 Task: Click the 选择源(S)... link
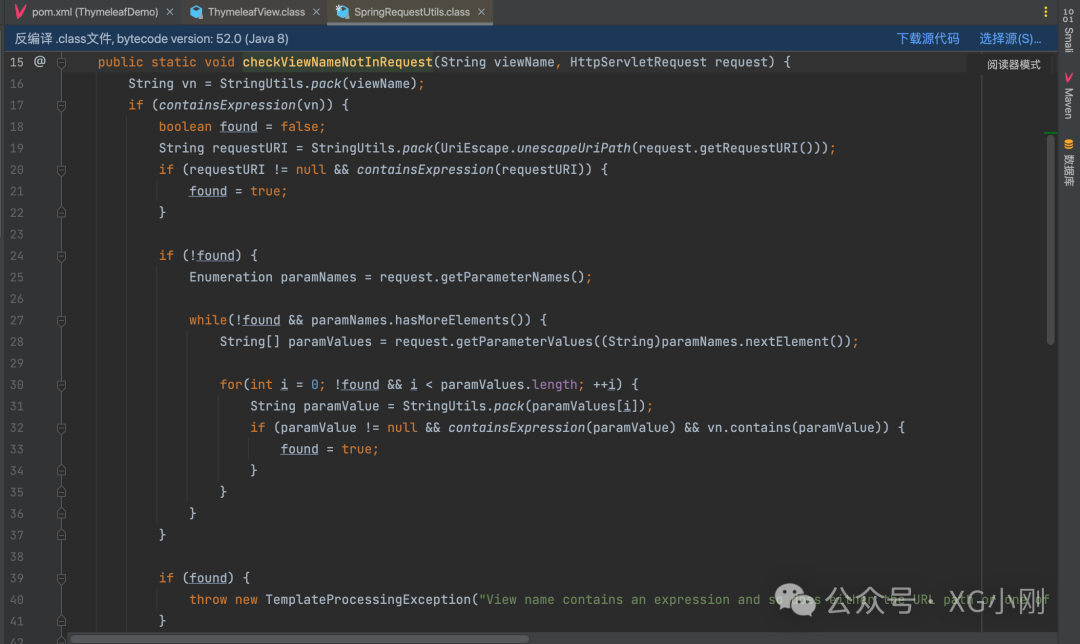click(x=1010, y=39)
